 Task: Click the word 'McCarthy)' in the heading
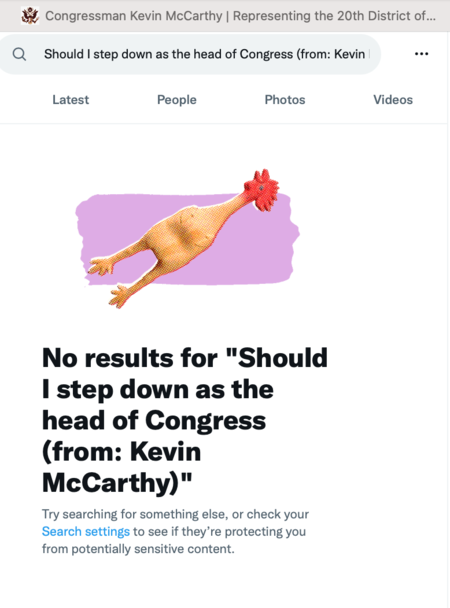(112, 483)
